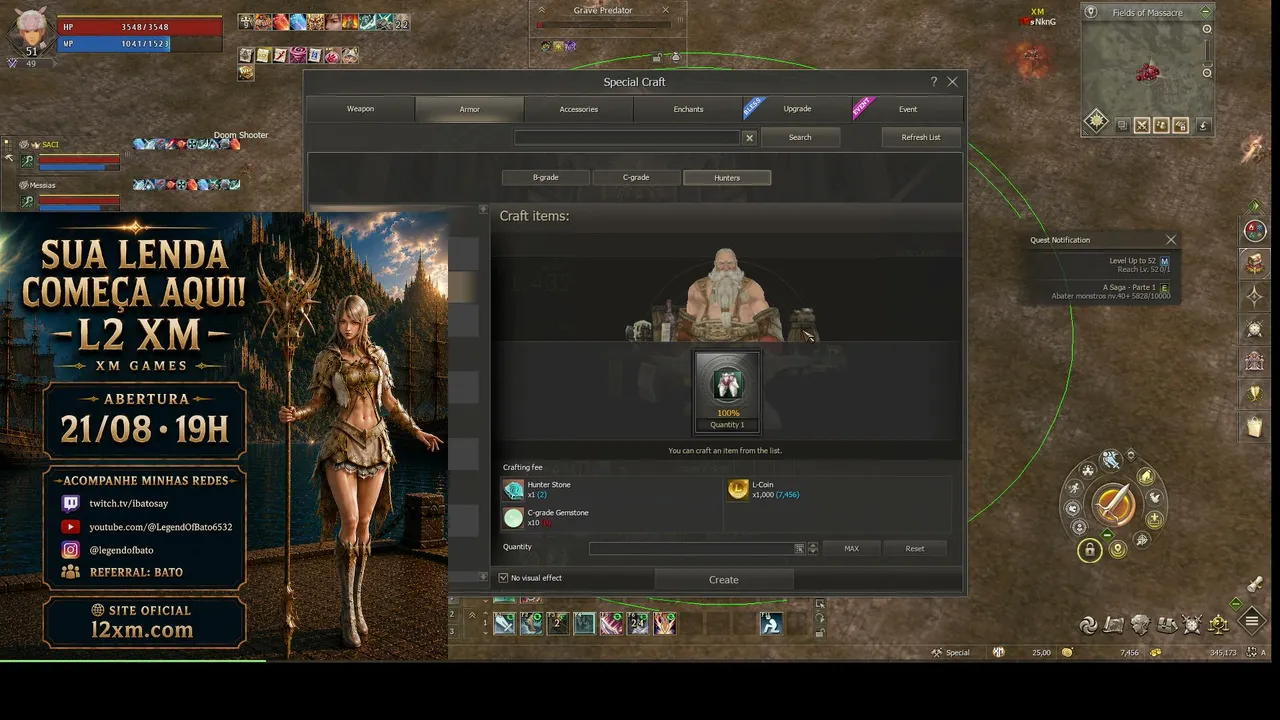Viewport: 1280px width, 720px height.
Task: Open help for Special Craft window
Action: (x=934, y=82)
